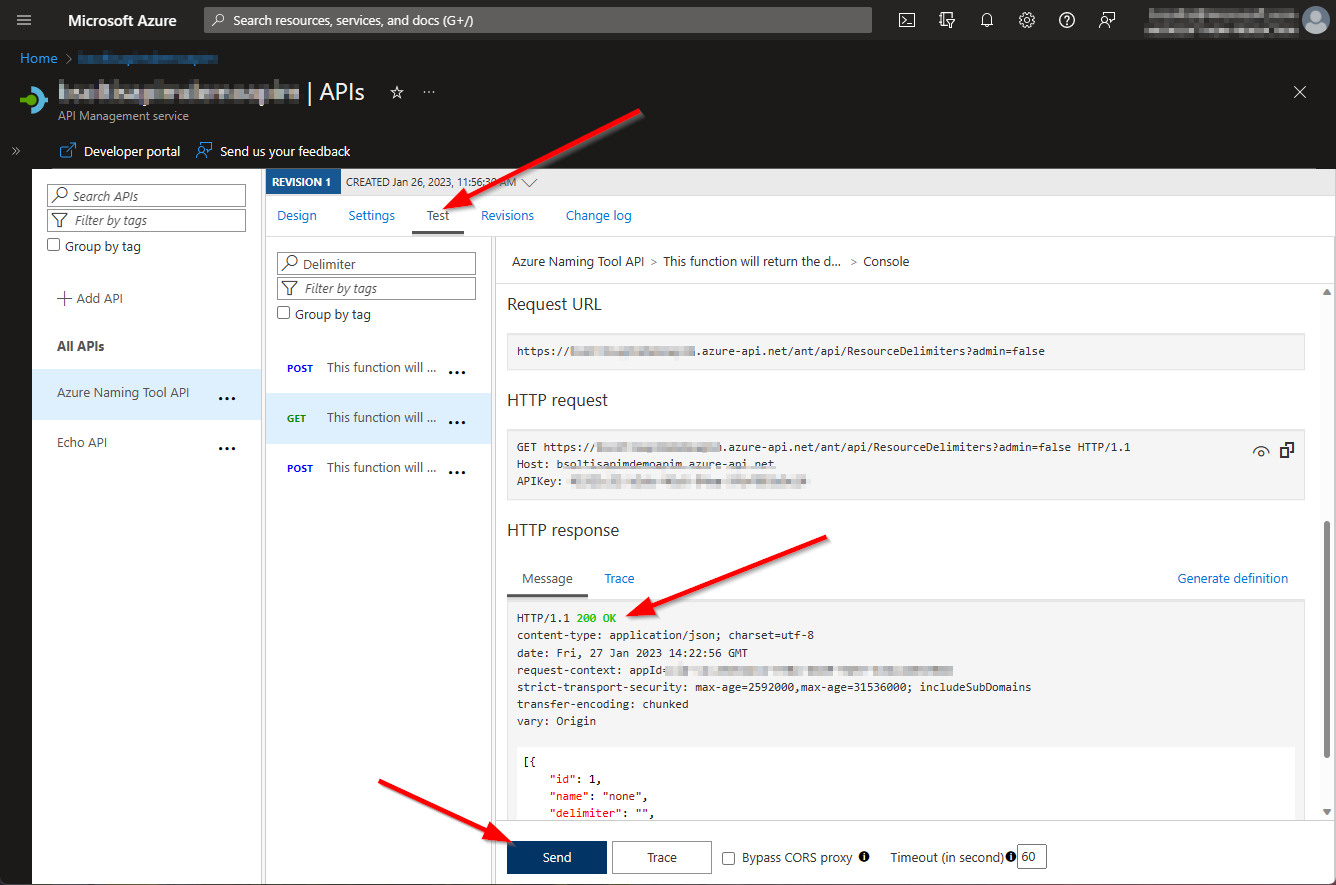The width and height of the screenshot is (1336, 885).
Task: Copy the HTTP request using the copy icon
Action: pos(1287,450)
